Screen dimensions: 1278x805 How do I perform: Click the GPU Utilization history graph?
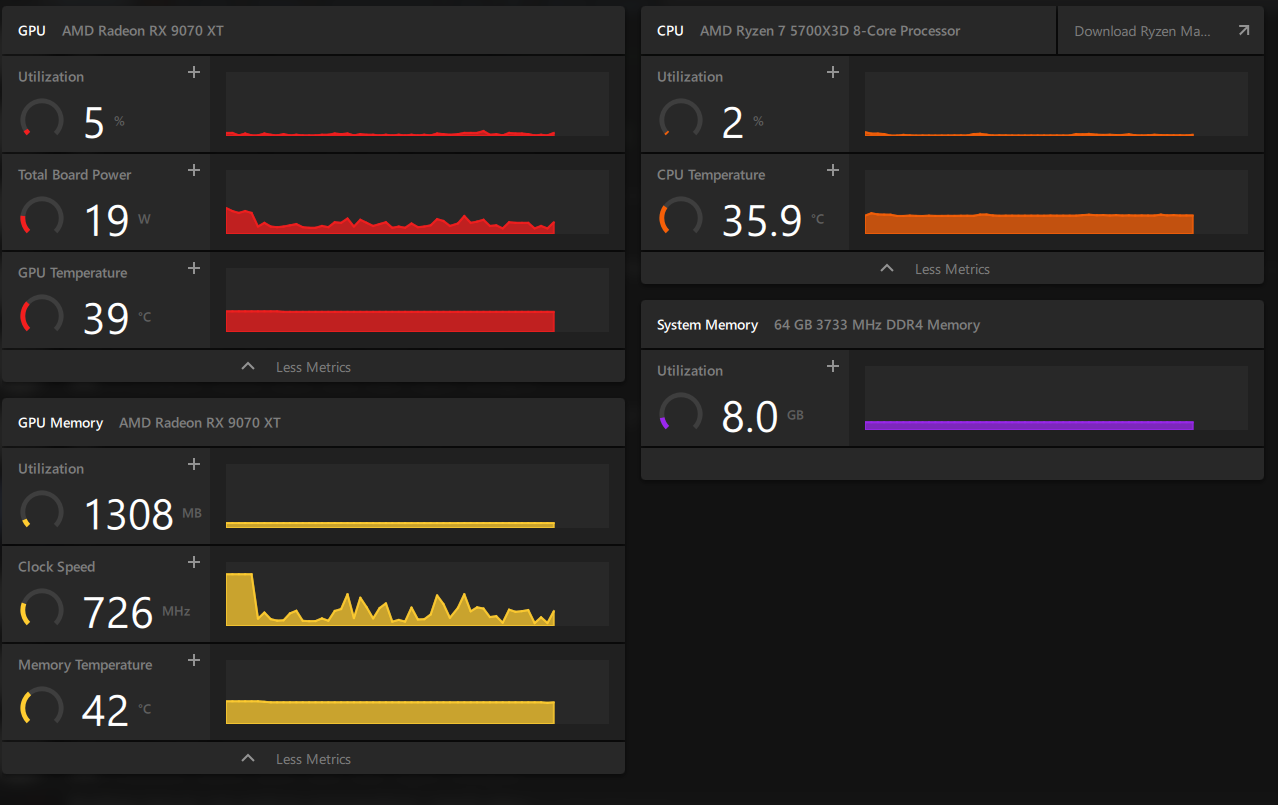pyautogui.click(x=417, y=104)
